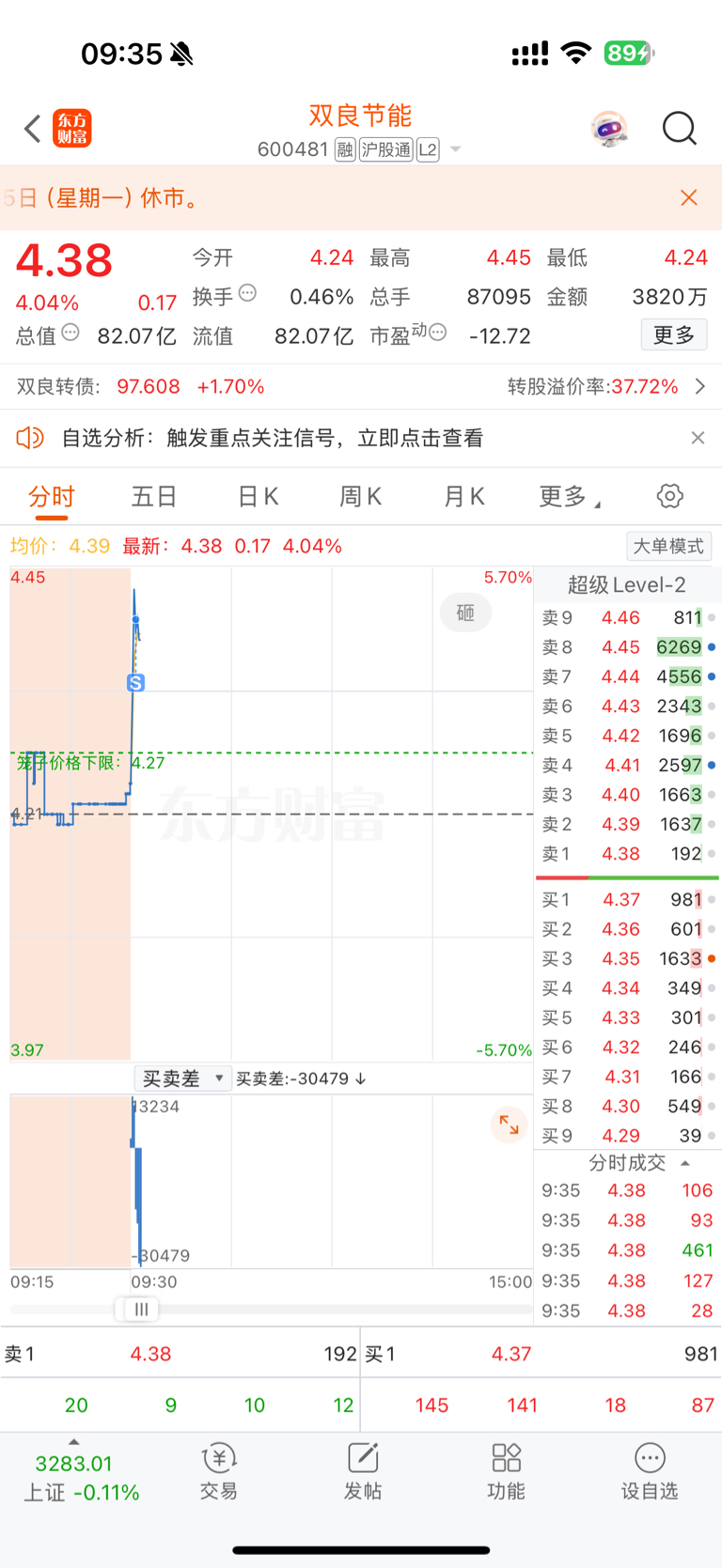Expand chart to fullscreen icon
This screenshot has height=1568, width=722.
pos(510,1125)
